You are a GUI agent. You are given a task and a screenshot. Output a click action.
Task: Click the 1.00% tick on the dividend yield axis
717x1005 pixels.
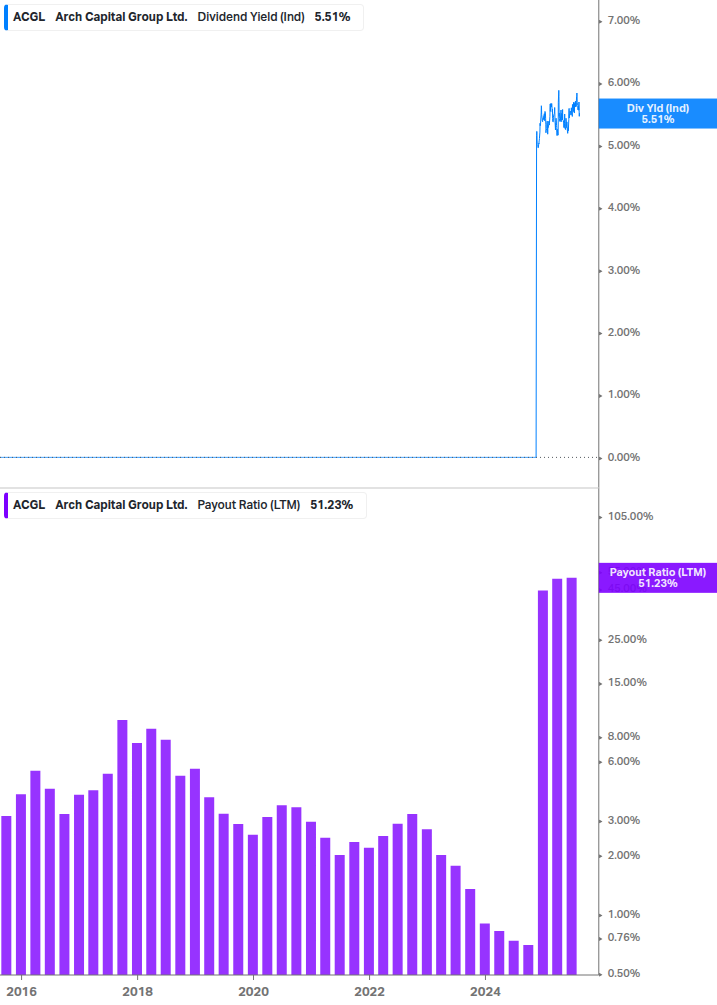click(623, 394)
